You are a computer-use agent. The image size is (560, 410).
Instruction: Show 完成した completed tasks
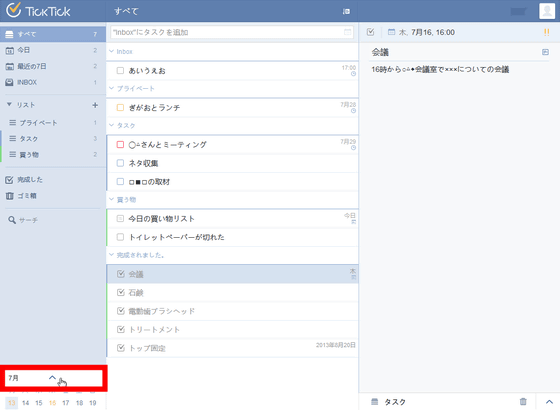click(x=53, y=180)
